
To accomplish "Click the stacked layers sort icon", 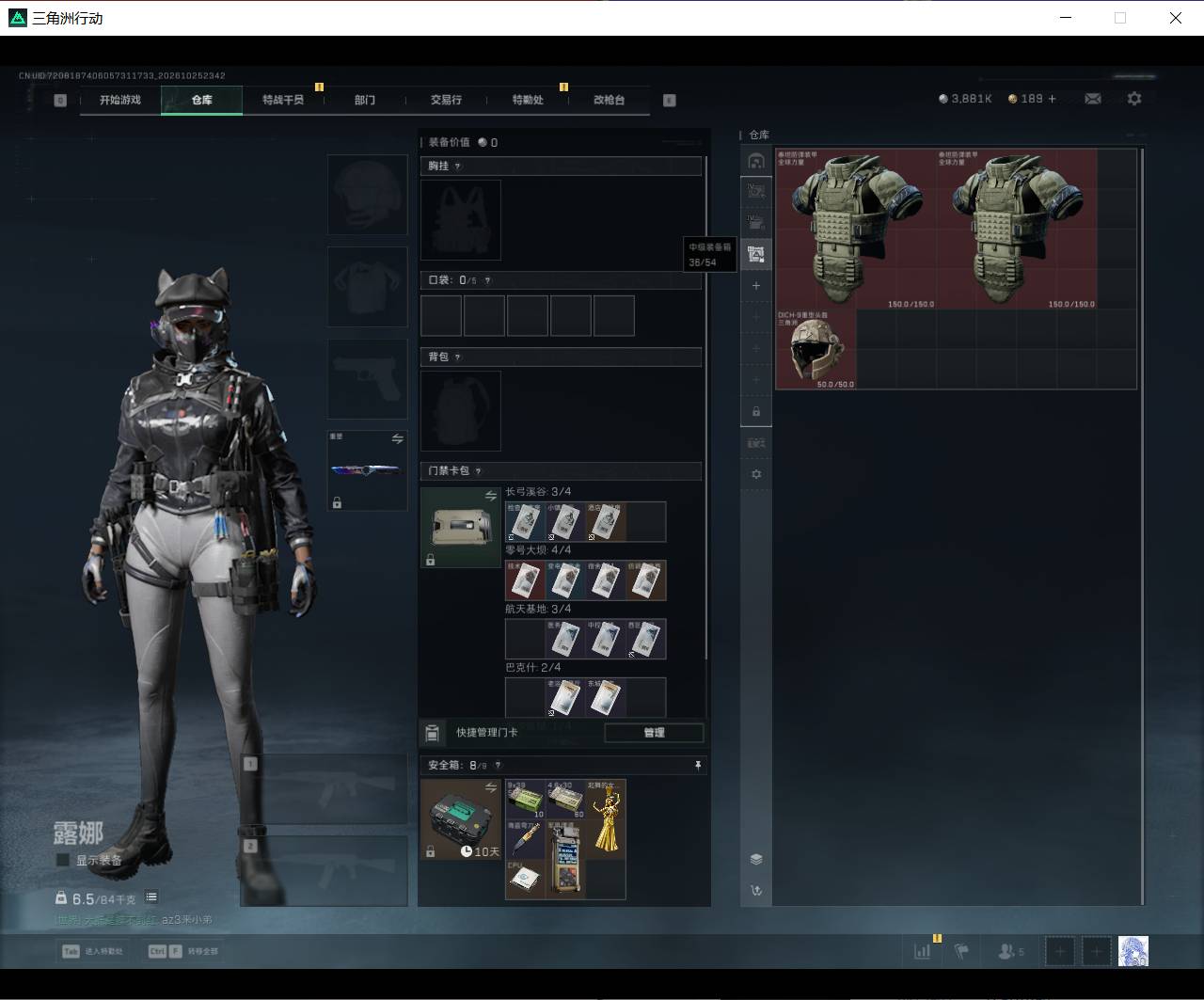I will click(x=756, y=859).
